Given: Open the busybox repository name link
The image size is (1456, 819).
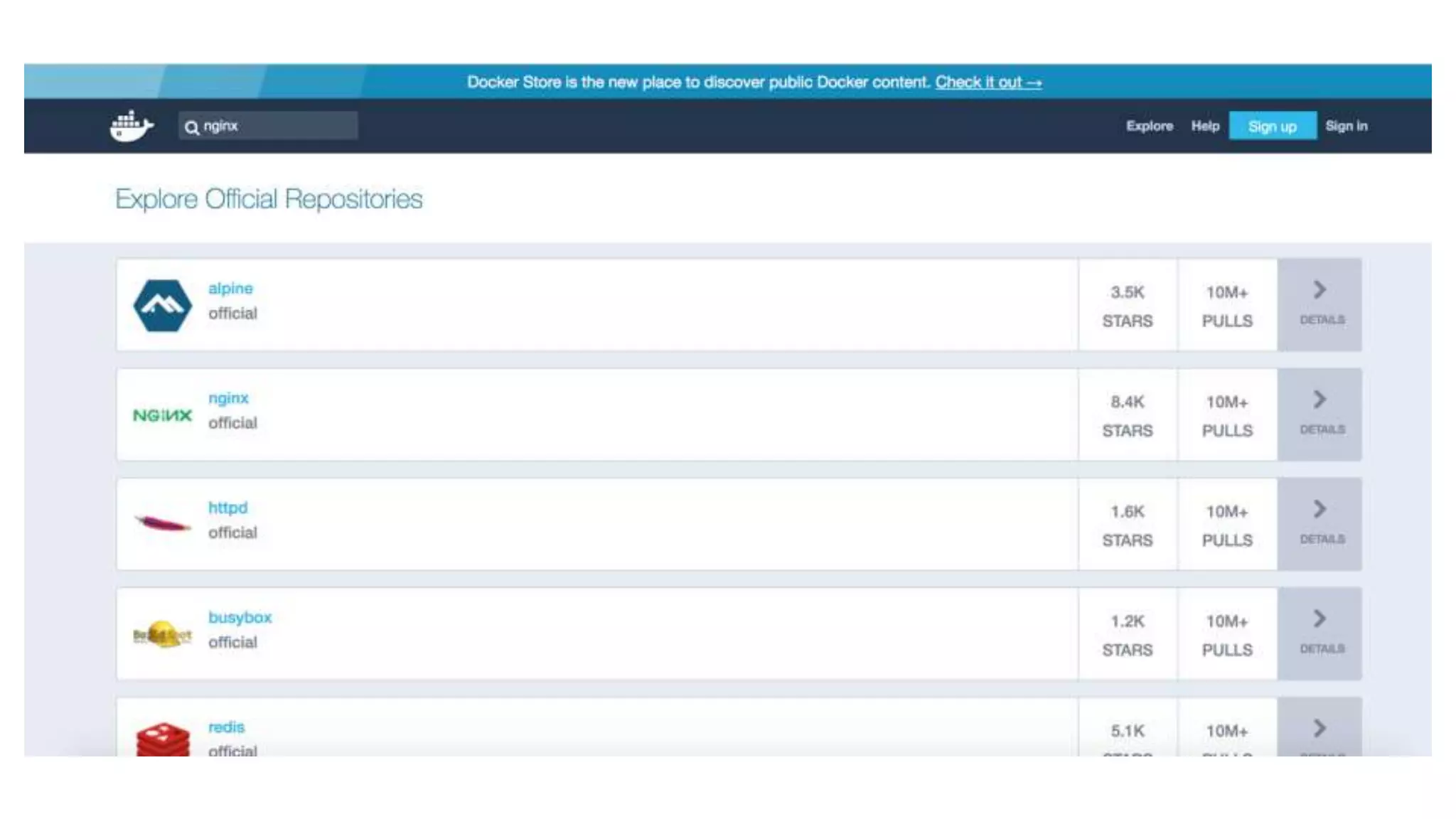Looking at the screenshot, I should point(240,617).
